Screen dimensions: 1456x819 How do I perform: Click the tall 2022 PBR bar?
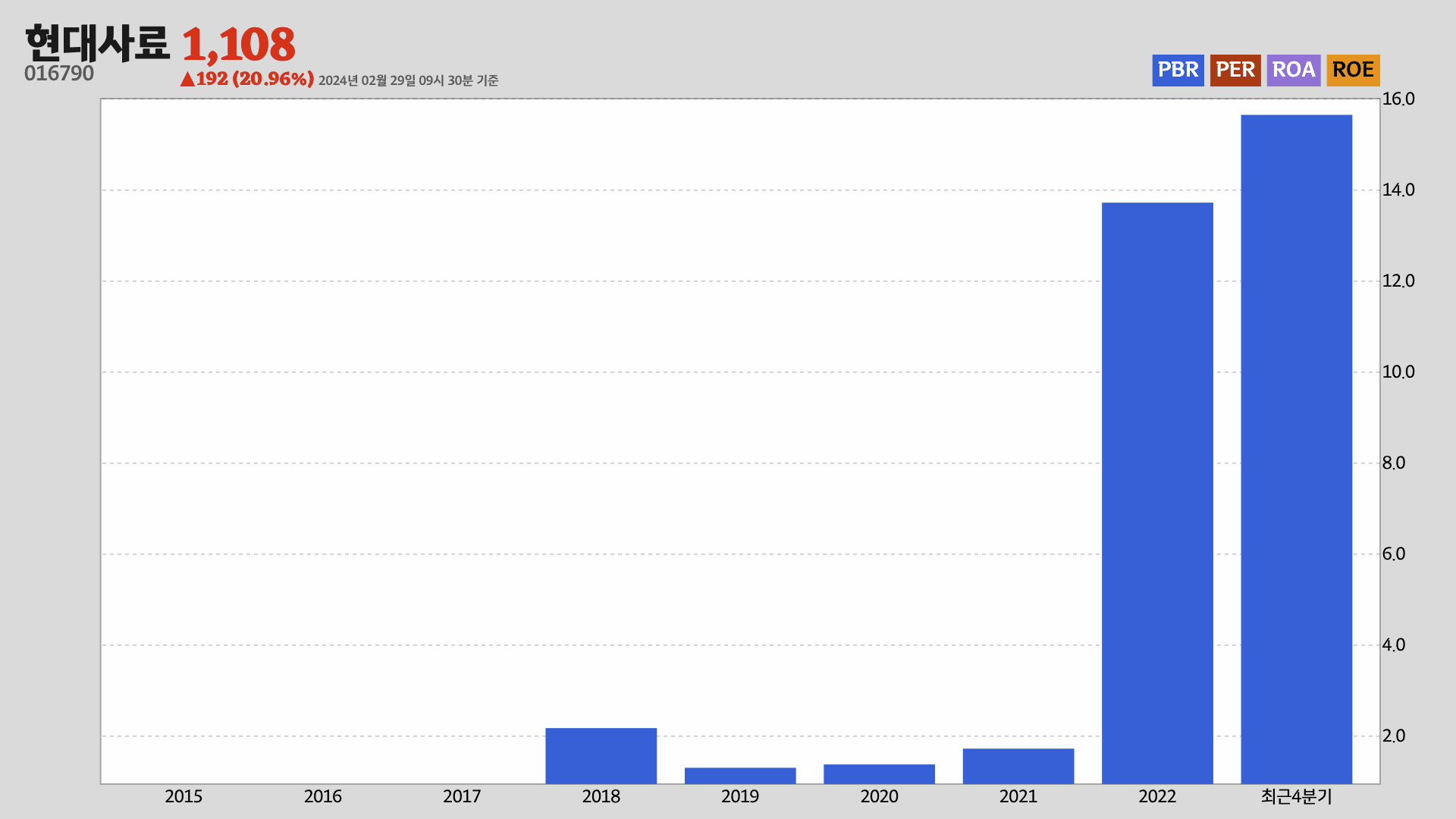click(1157, 493)
